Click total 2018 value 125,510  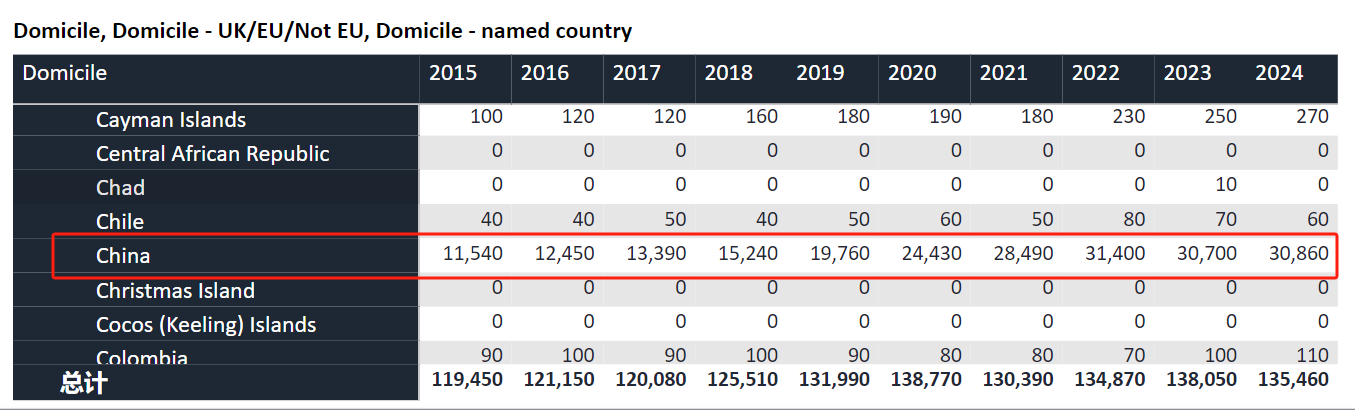pyautogui.click(x=743, y=380)
